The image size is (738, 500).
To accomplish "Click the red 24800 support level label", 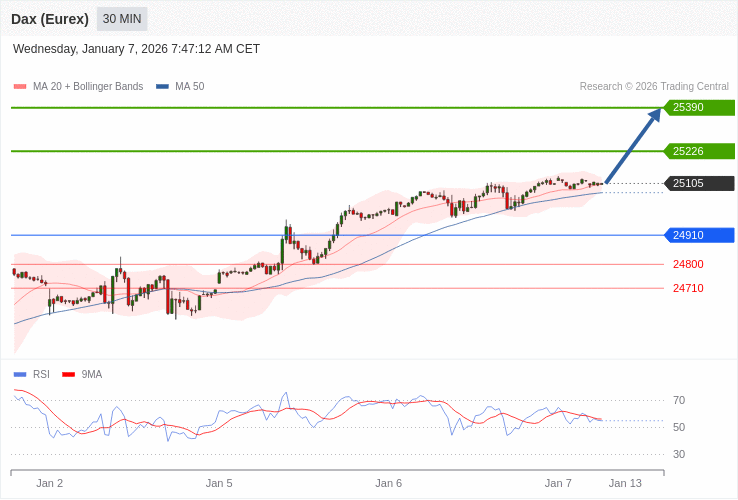I will (688, 264).
